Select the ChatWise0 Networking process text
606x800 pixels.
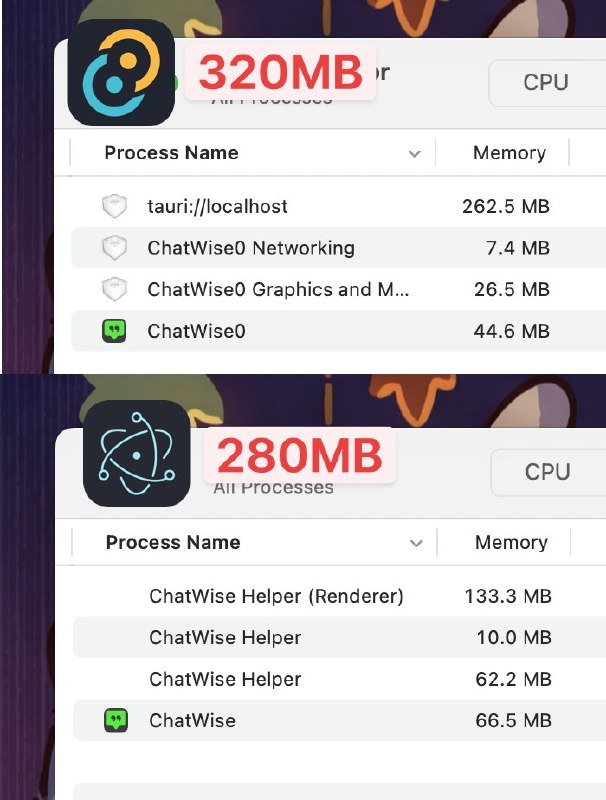[250, 248]
